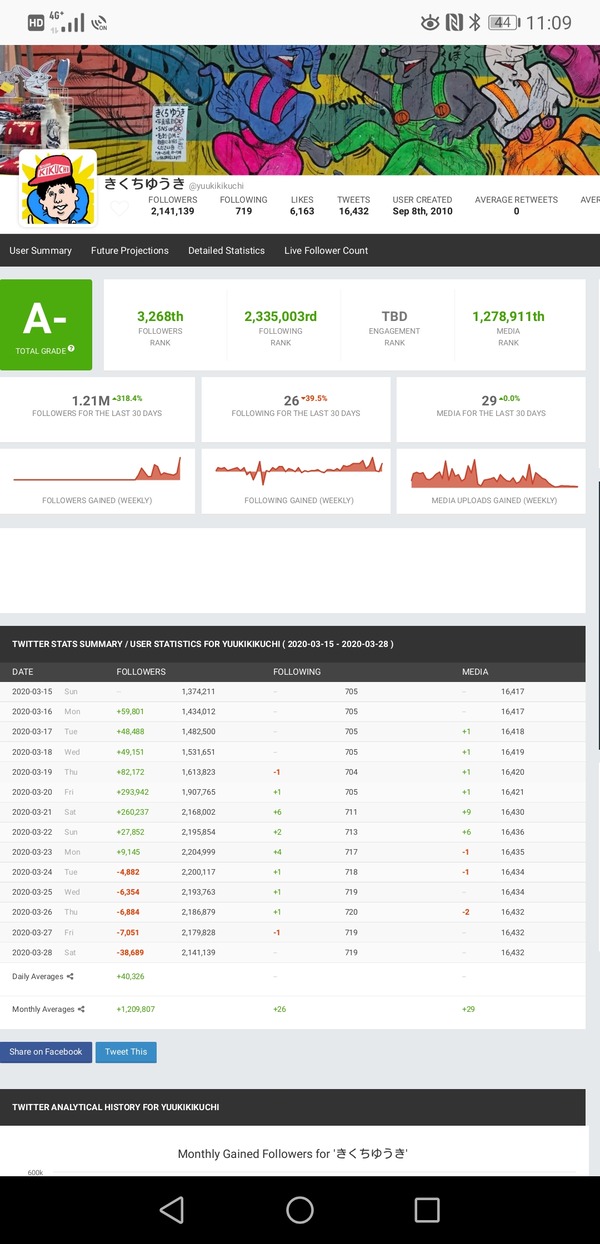The width and height of the screenshot is (600, 1244).
Task: Click the MEDIA column header in stats table
Action: 475,672
